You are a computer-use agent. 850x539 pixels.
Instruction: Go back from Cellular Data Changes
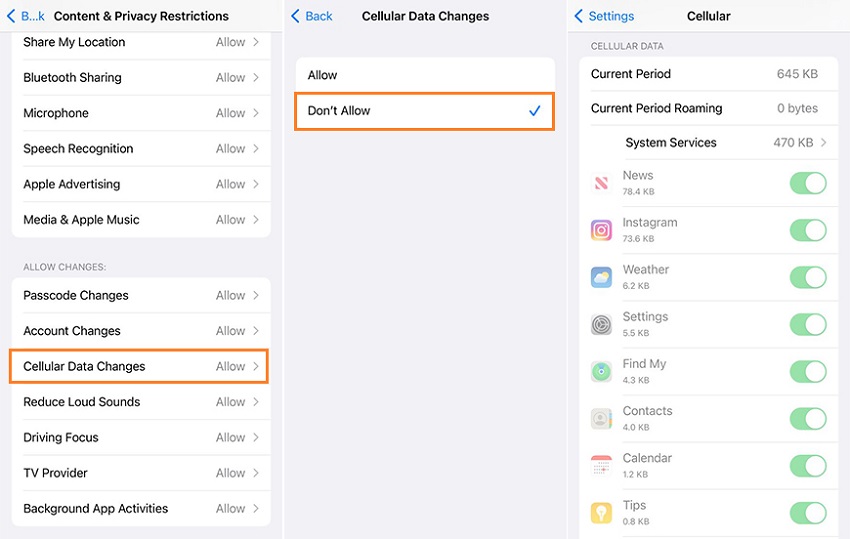tap(312, 16)
